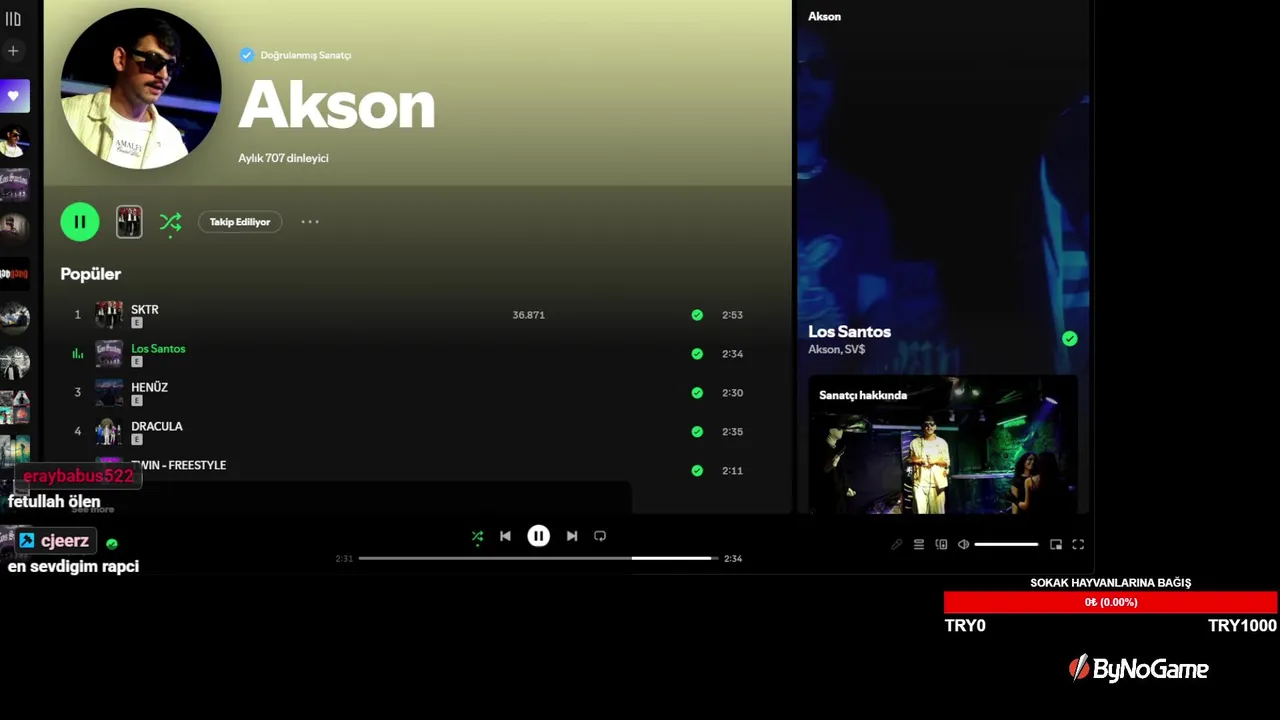Image resolution: width=1280 pixels, height=720 pixels.
Task: Toggle artist shuffle next to Takip Ediliyor
Action: point(171,222)
